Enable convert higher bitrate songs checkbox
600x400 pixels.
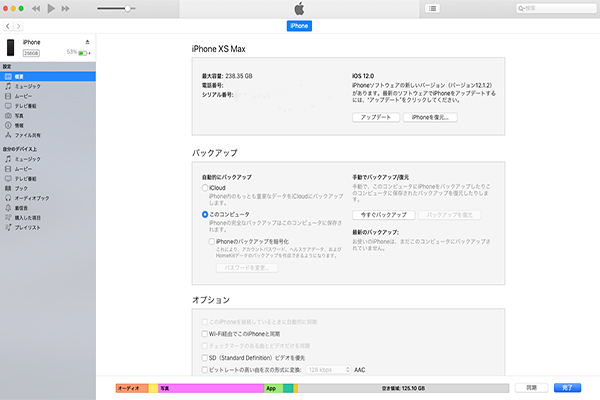[205, 370]
